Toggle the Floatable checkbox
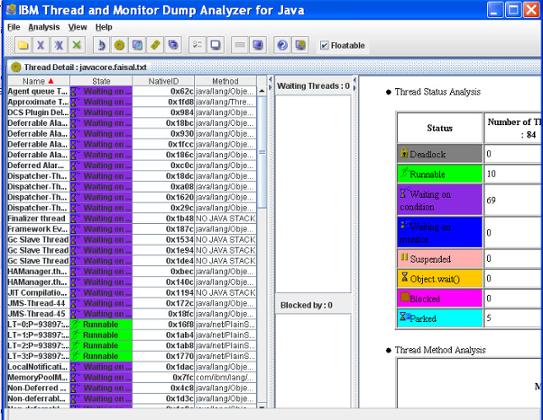This screenshot has height=420, width=543. 324,45
